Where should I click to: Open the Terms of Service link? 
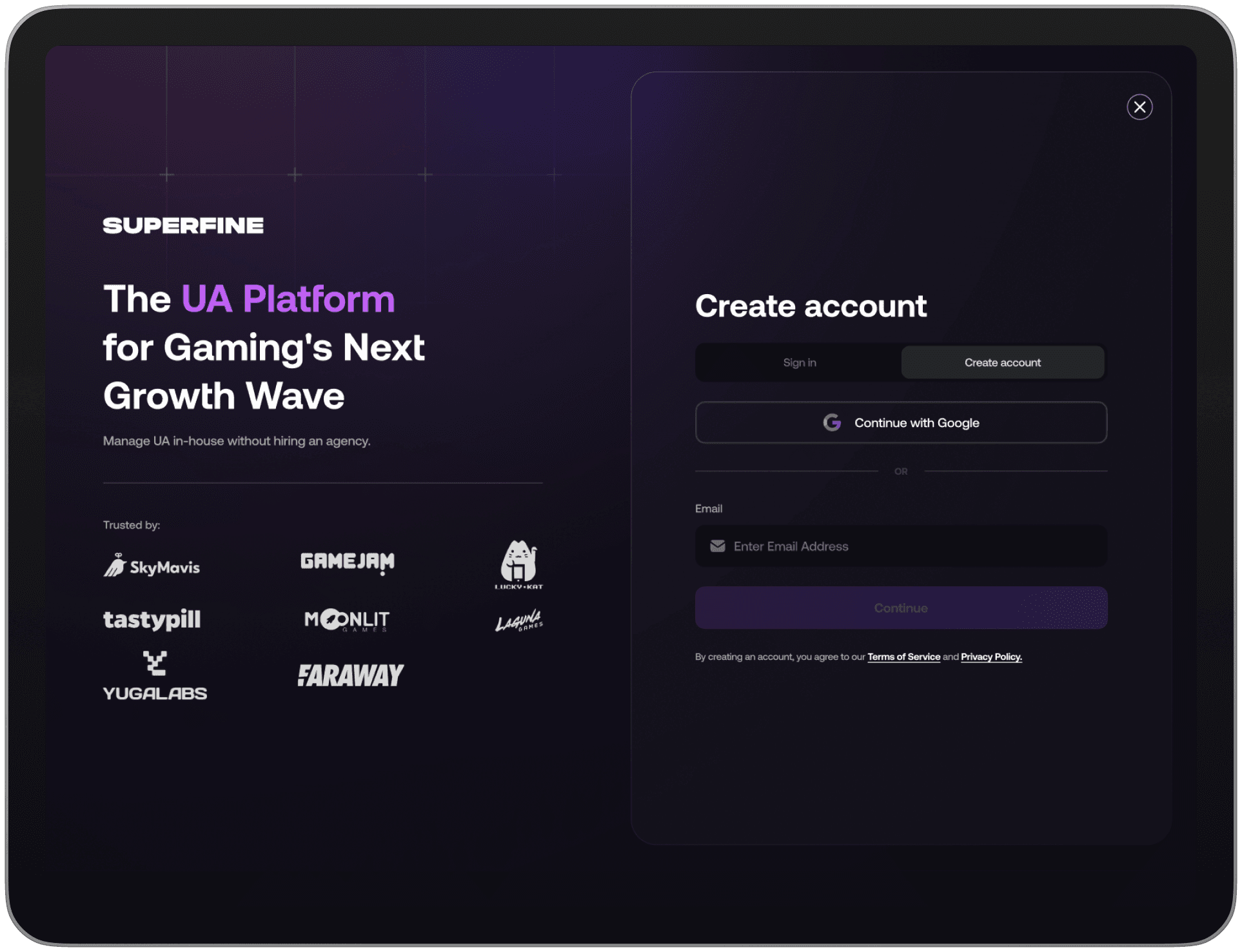click(x=903, y=657)
